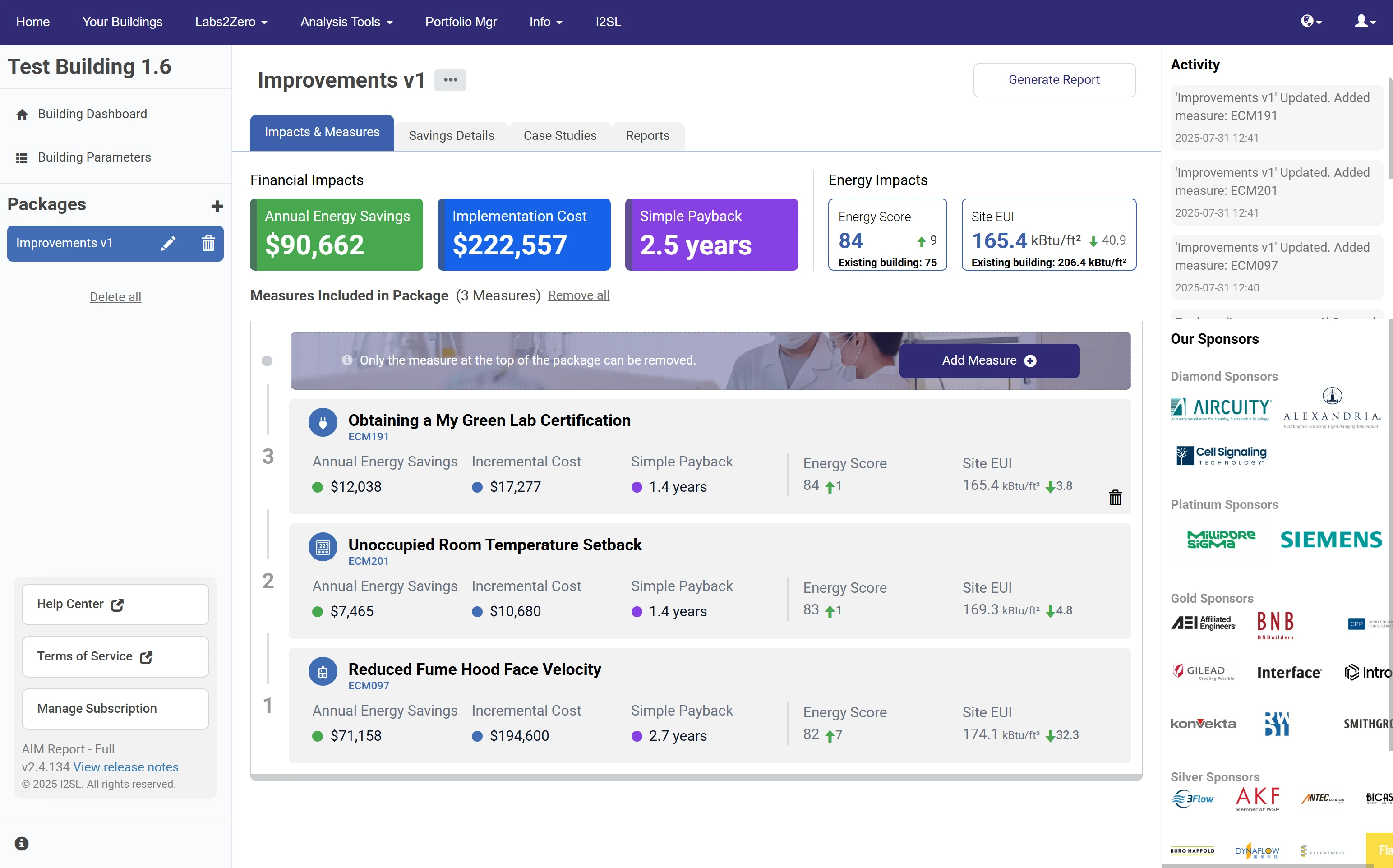Open the BN Builders sponsor logo
1393x868 pixels.
click(1275, 625)
